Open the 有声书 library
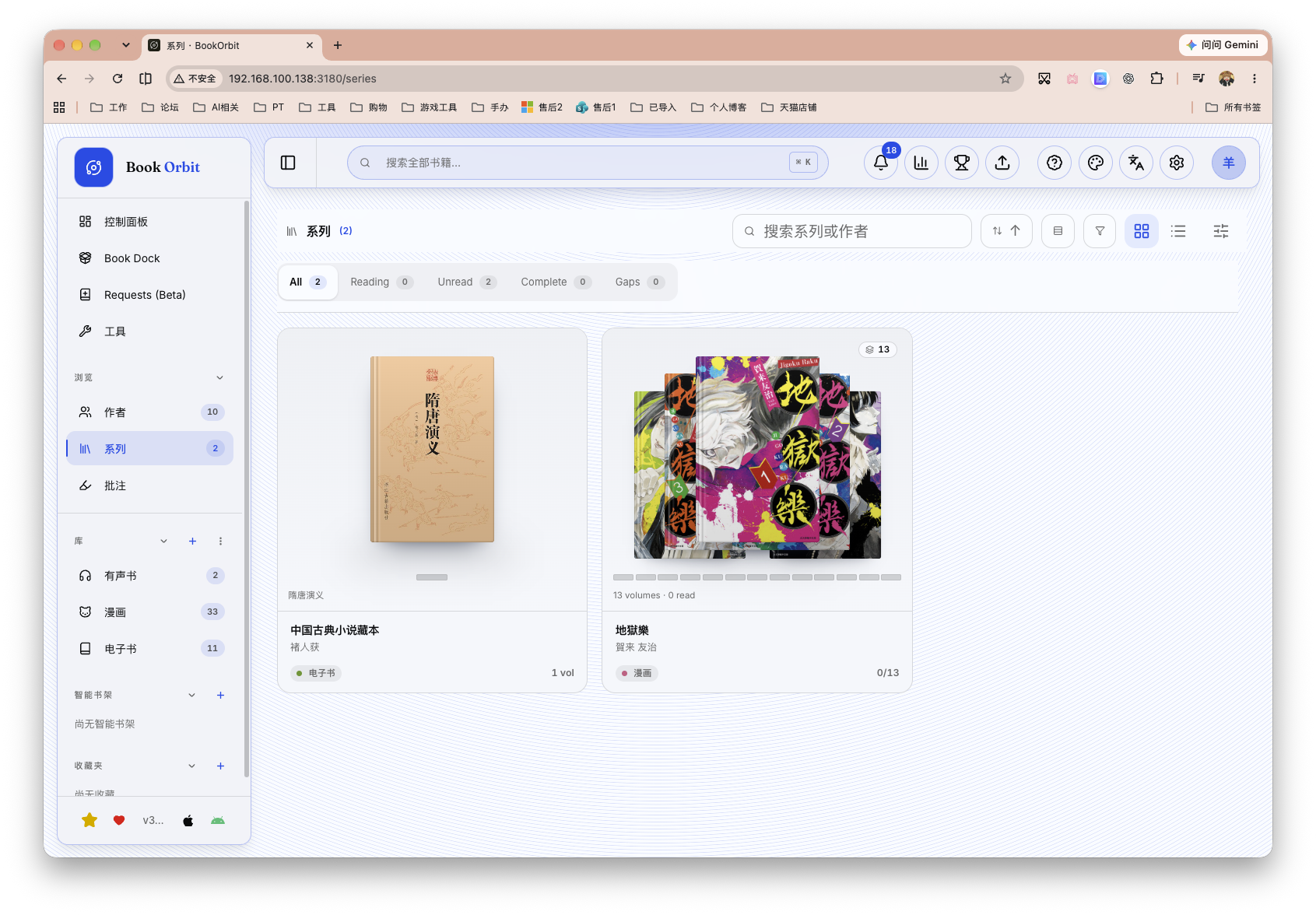 (x=149, y=576)
